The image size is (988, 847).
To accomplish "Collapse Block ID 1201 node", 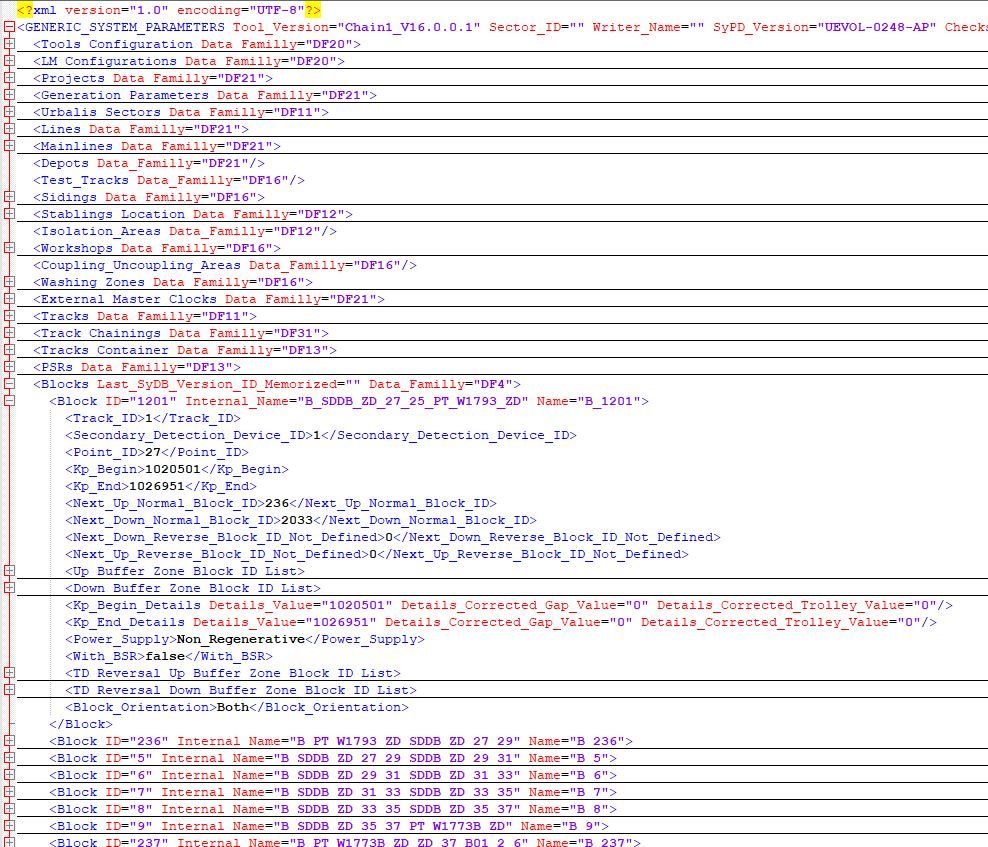I will pos(9,401).
